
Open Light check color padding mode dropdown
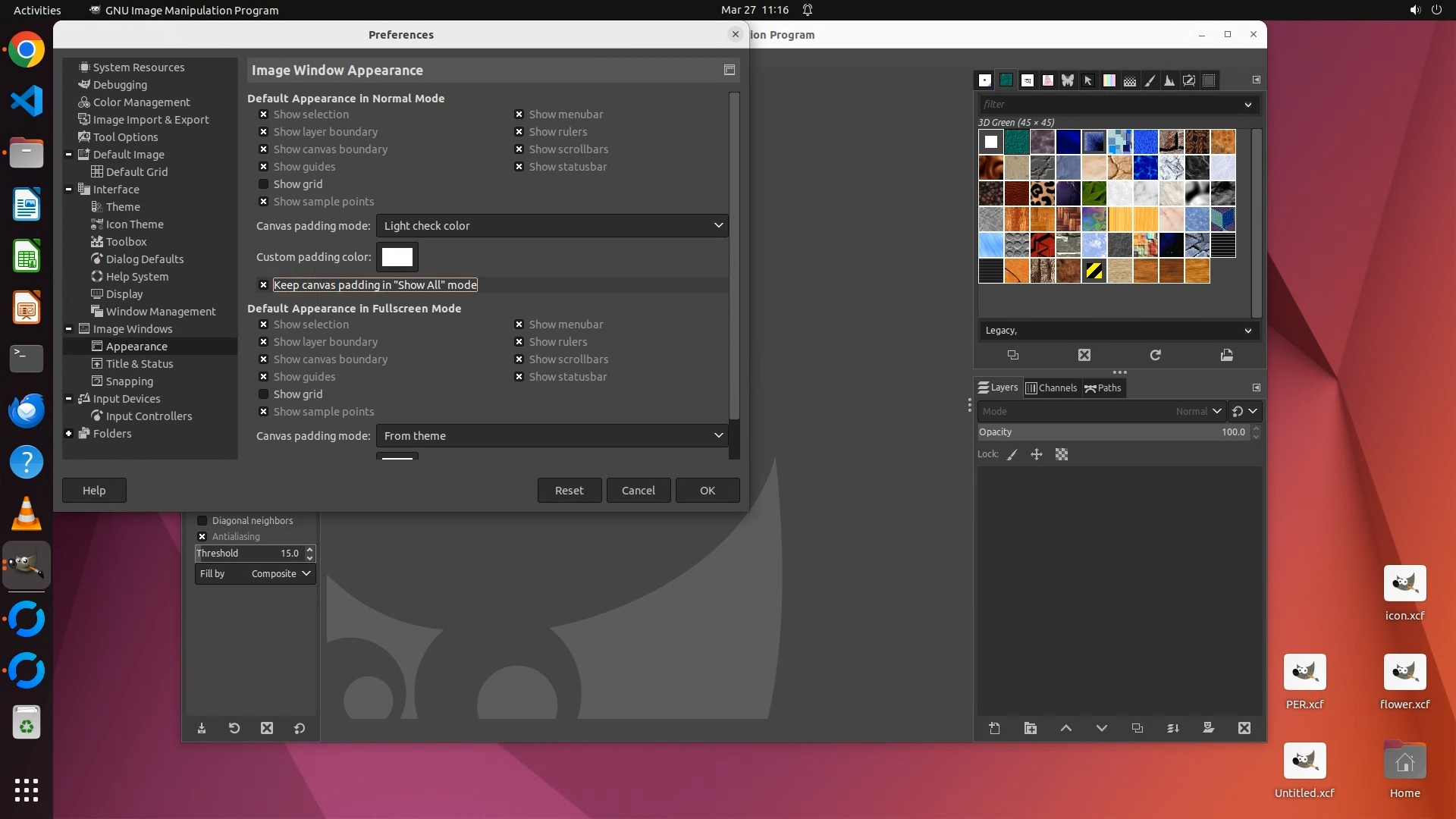tap(551, 225)
